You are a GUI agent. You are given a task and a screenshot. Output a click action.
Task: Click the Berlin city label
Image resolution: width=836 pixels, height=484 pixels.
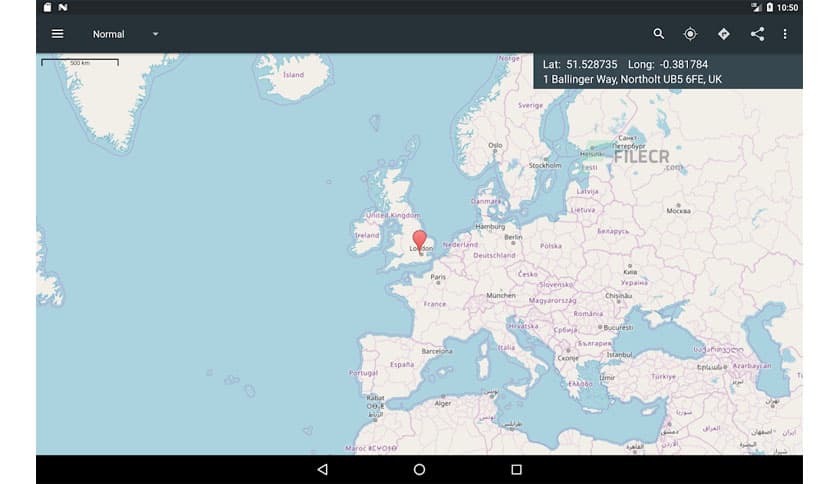[513, 237]
